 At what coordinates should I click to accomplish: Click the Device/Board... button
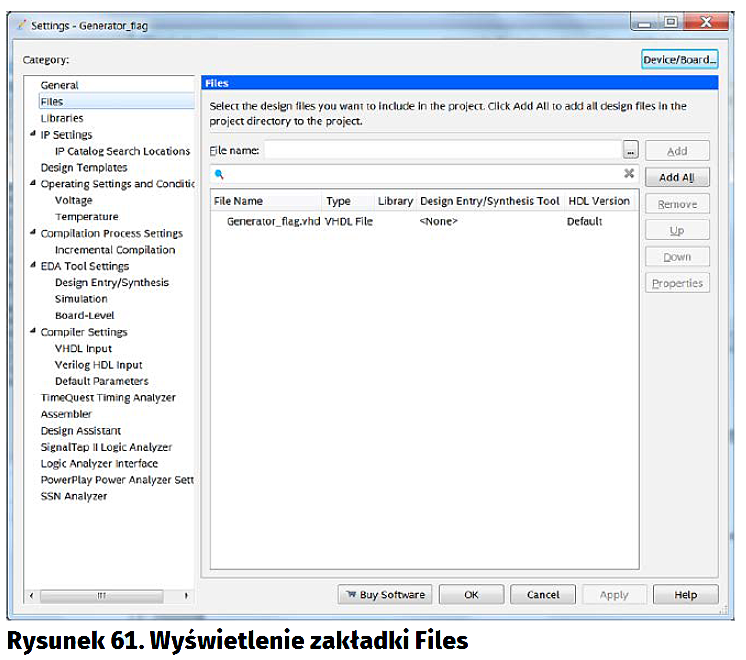click(680, 60)
